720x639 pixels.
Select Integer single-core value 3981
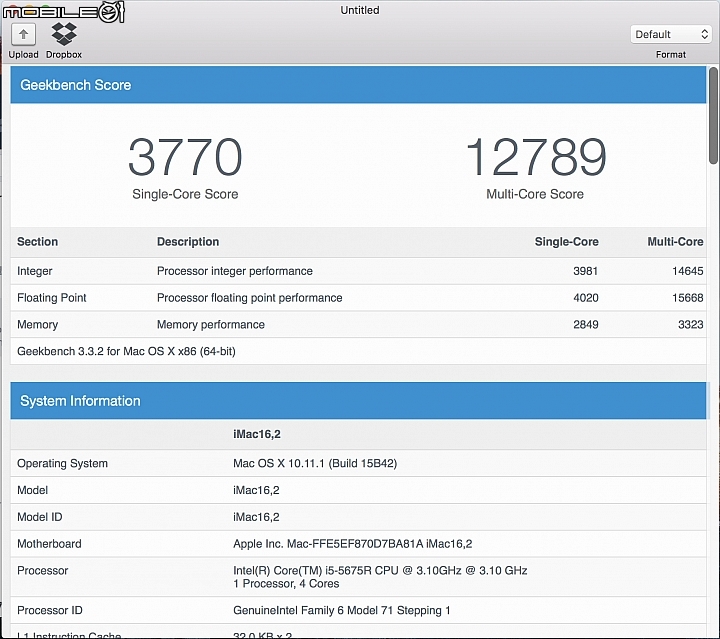tap(585, 271)
